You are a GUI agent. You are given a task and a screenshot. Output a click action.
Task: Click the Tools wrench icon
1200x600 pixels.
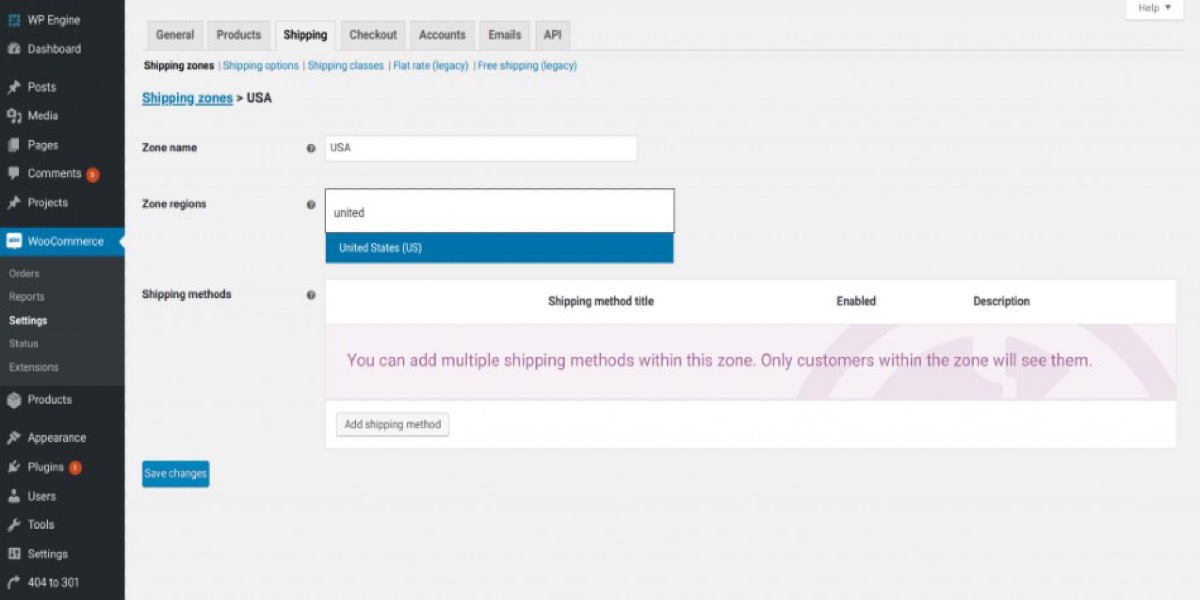(x=14, y=525)
